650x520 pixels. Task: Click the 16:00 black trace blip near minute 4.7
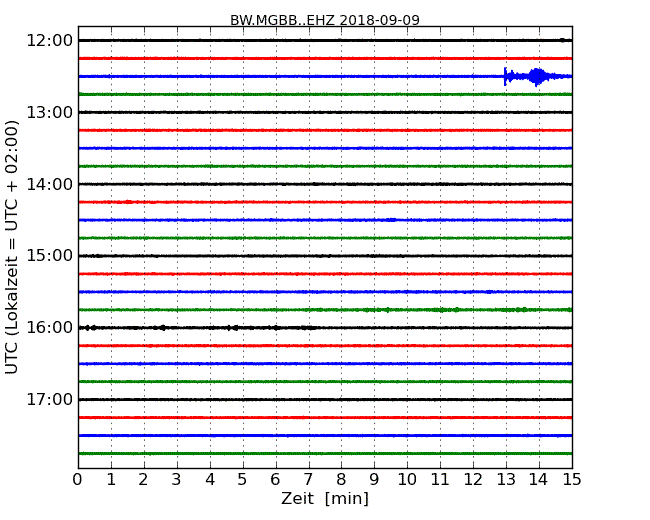pos(233,328)
